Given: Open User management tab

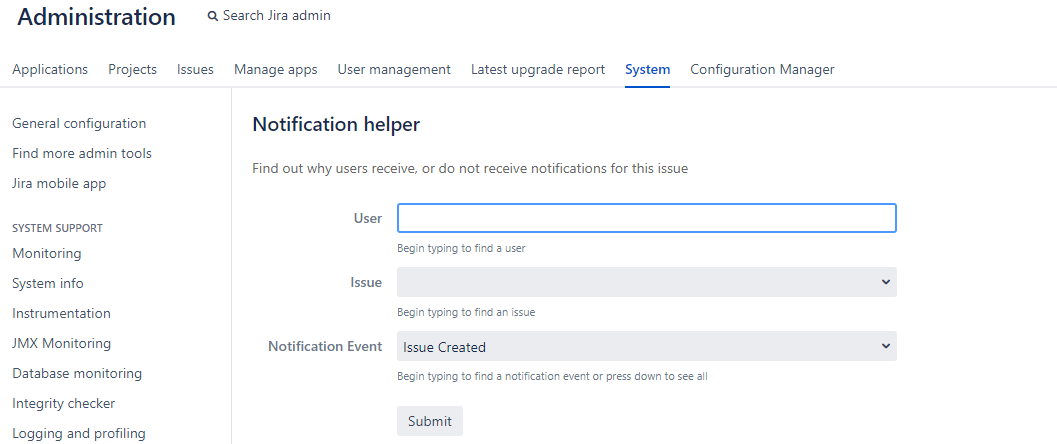Looking at the screenshot, I should 394,69.
